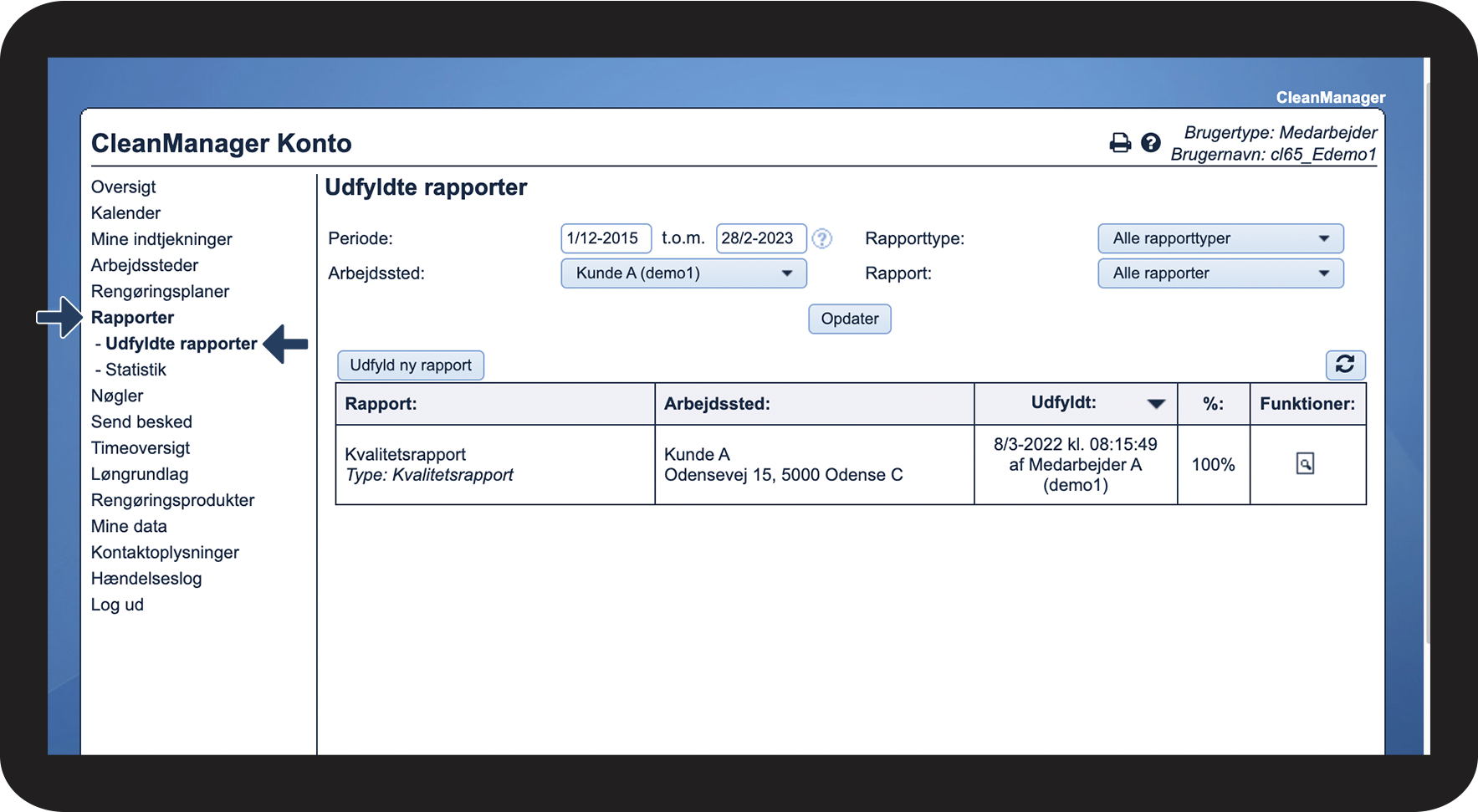The width and height of the screenshot is (1478, 812).
Task: Refresh the report list with the reload icon
Action: [1345, 365]
